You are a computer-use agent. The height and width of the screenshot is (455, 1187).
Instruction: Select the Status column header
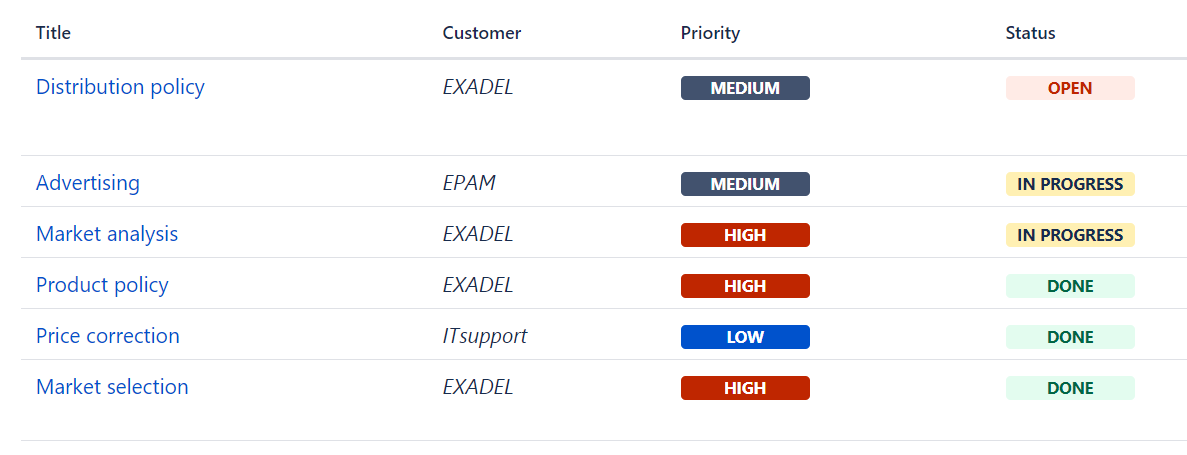[x=1030, y=33]
